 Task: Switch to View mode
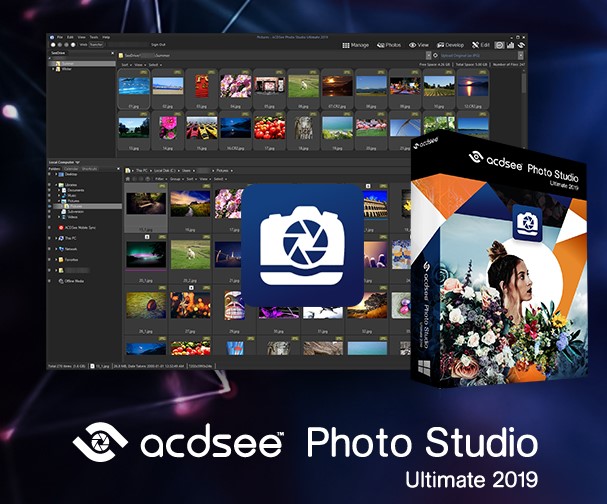pyautogui.click(x=419, y=45)
